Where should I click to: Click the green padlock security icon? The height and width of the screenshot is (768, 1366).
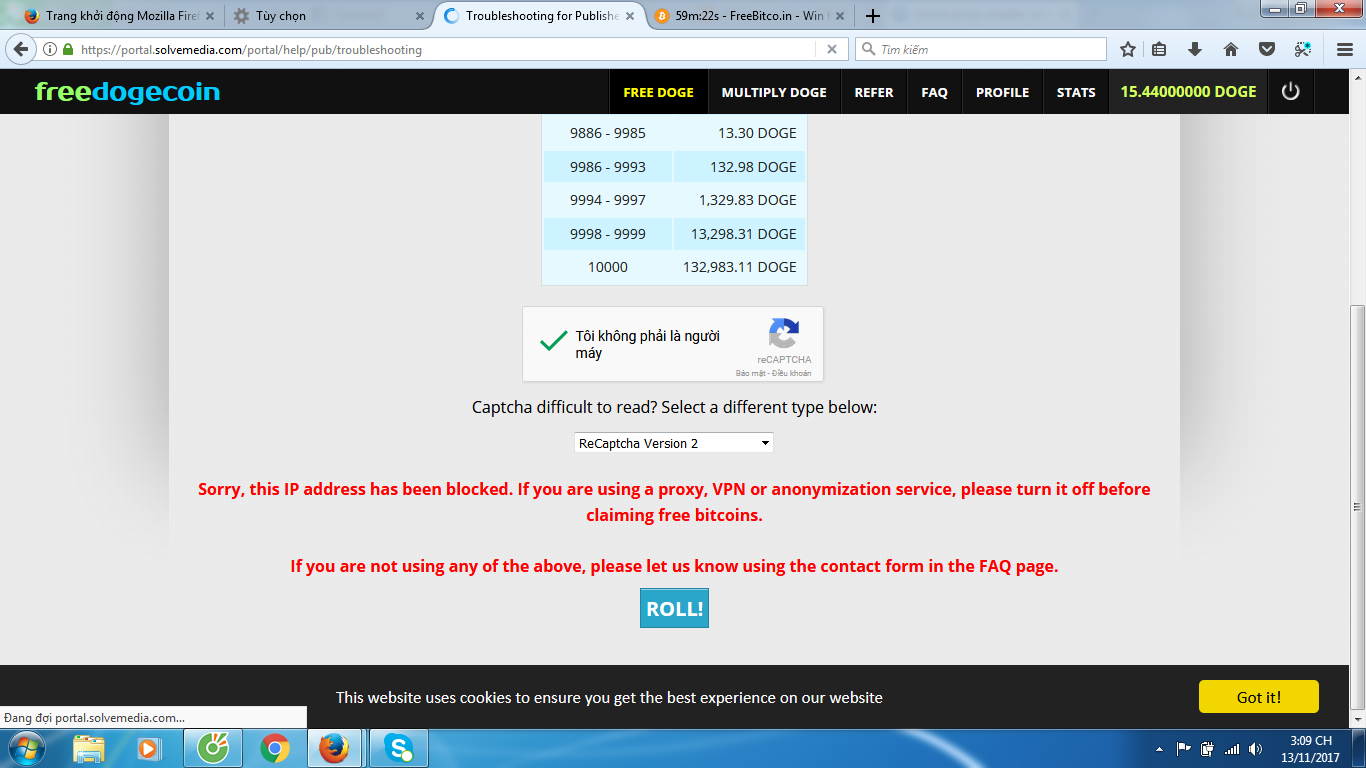click(x=68, y=49)
